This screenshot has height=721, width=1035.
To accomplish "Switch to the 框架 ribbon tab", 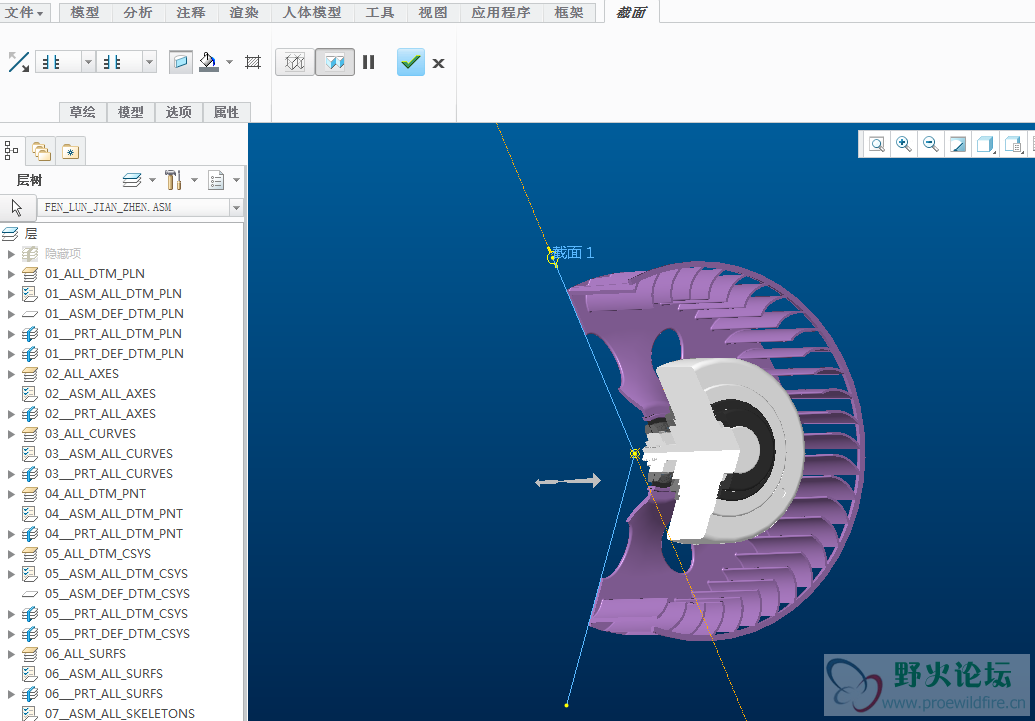I will (x=569, y=13).
